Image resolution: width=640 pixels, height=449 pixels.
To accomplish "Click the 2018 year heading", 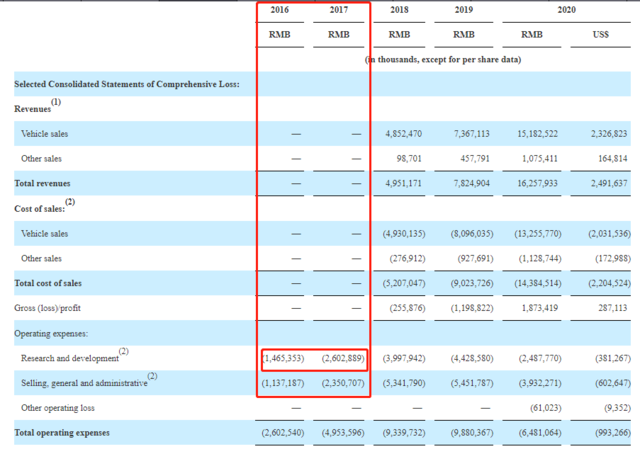I will [401, 10].
